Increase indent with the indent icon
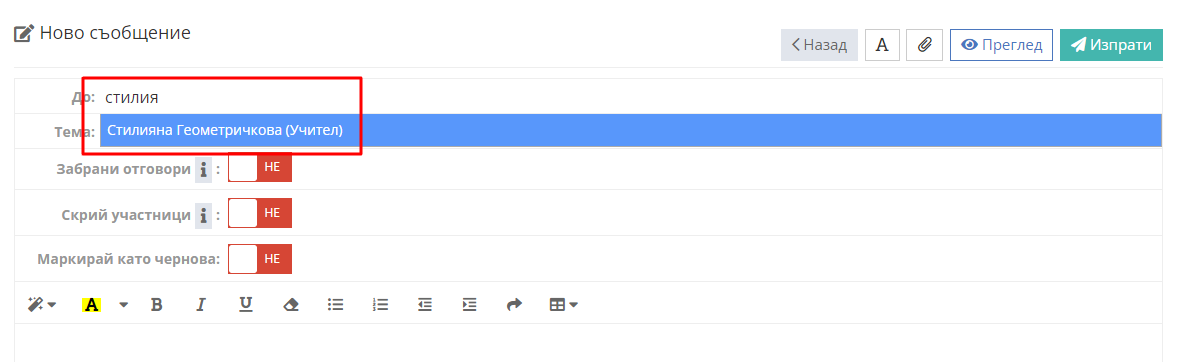This screenshot has height=362, width=1178. (470, 304)
